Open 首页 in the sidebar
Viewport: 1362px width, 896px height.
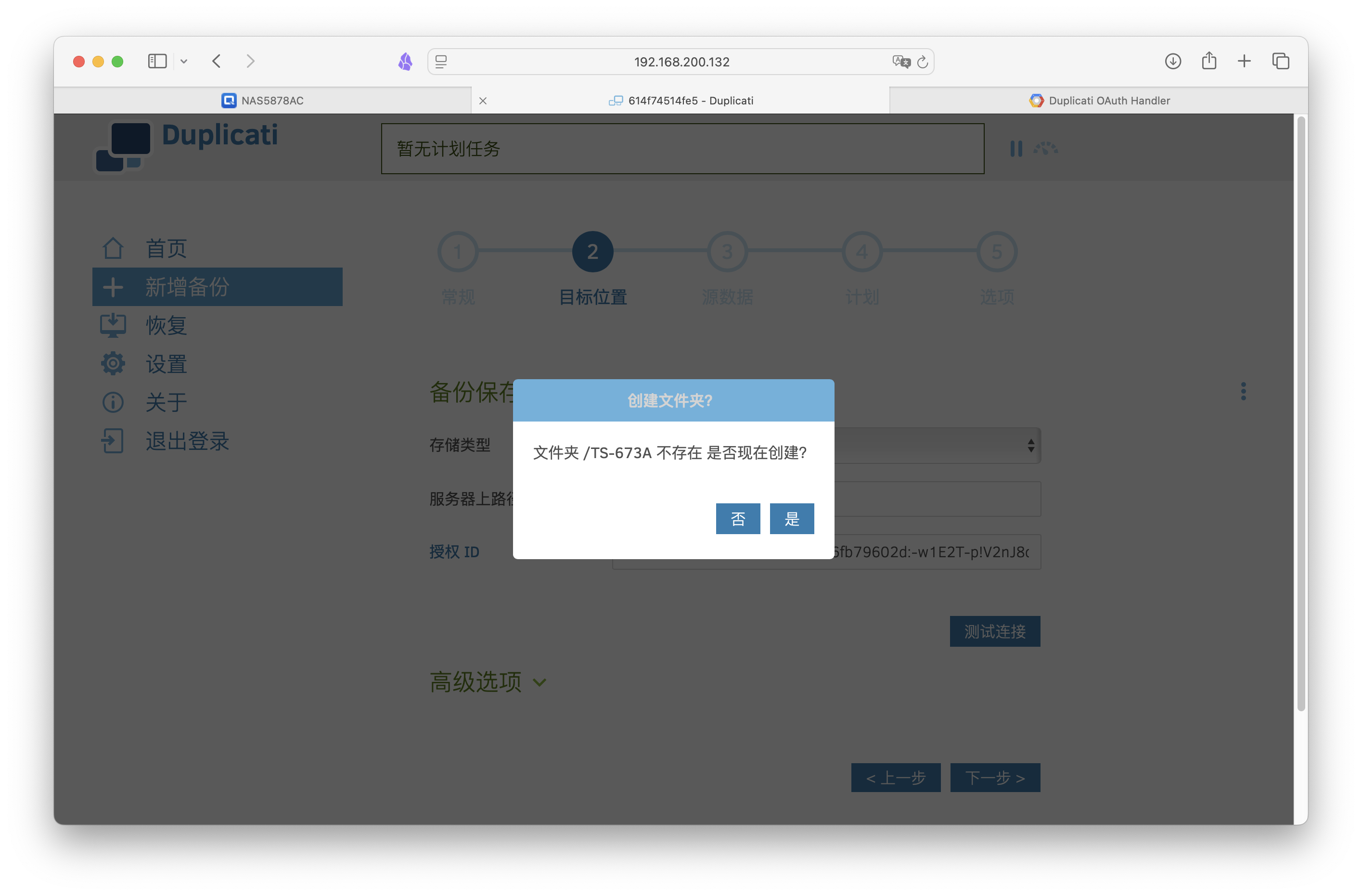click(166, 248)
